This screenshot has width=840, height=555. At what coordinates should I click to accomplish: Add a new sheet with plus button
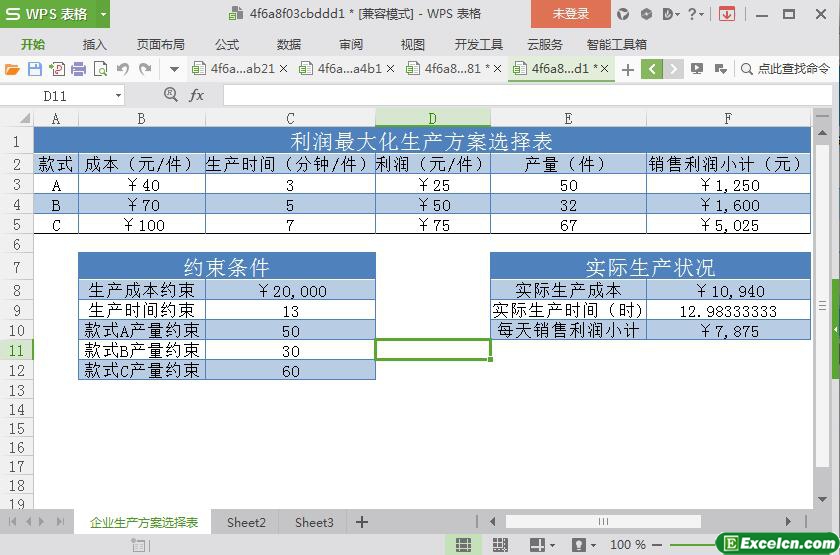pyautogui.click(x=362, y=522)
